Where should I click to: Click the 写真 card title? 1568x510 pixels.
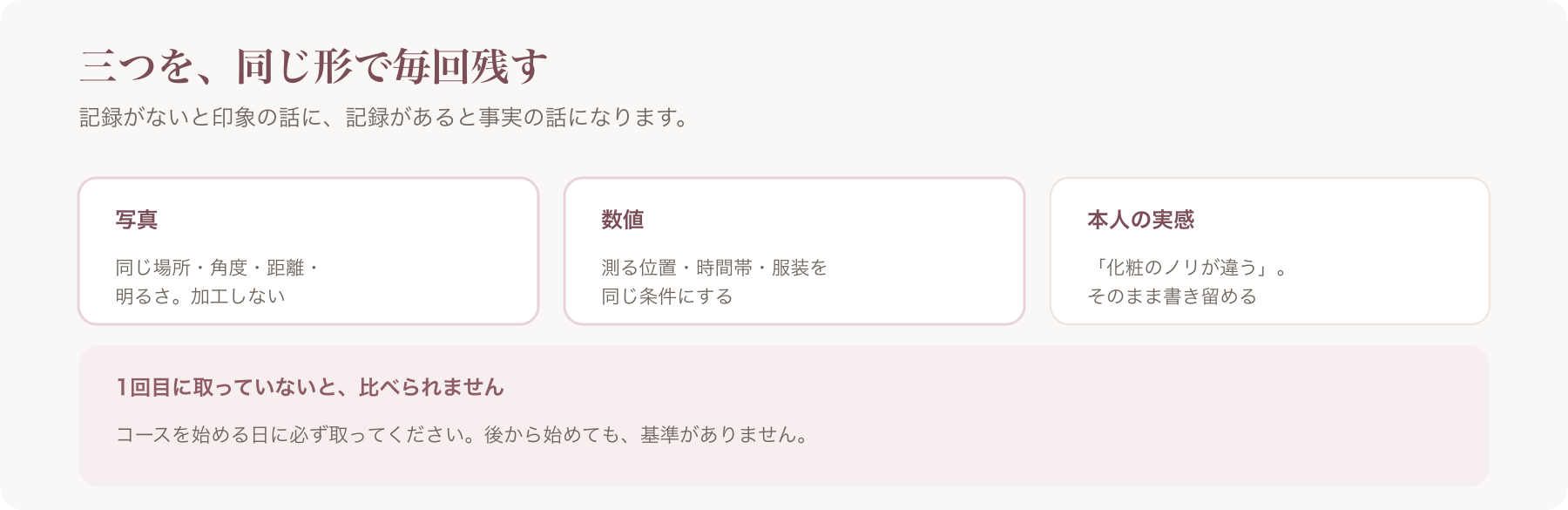point(137,220)
